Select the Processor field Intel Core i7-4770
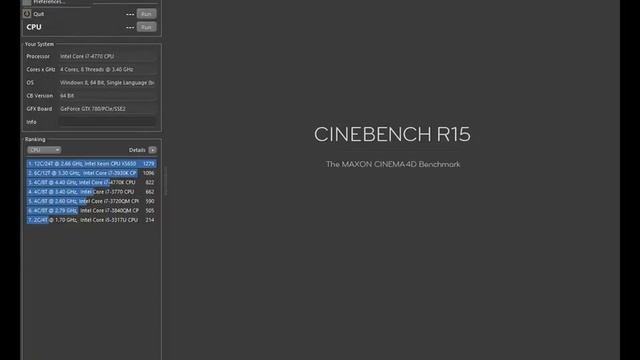This screenshot has height=360, width=640. [107, 56]
